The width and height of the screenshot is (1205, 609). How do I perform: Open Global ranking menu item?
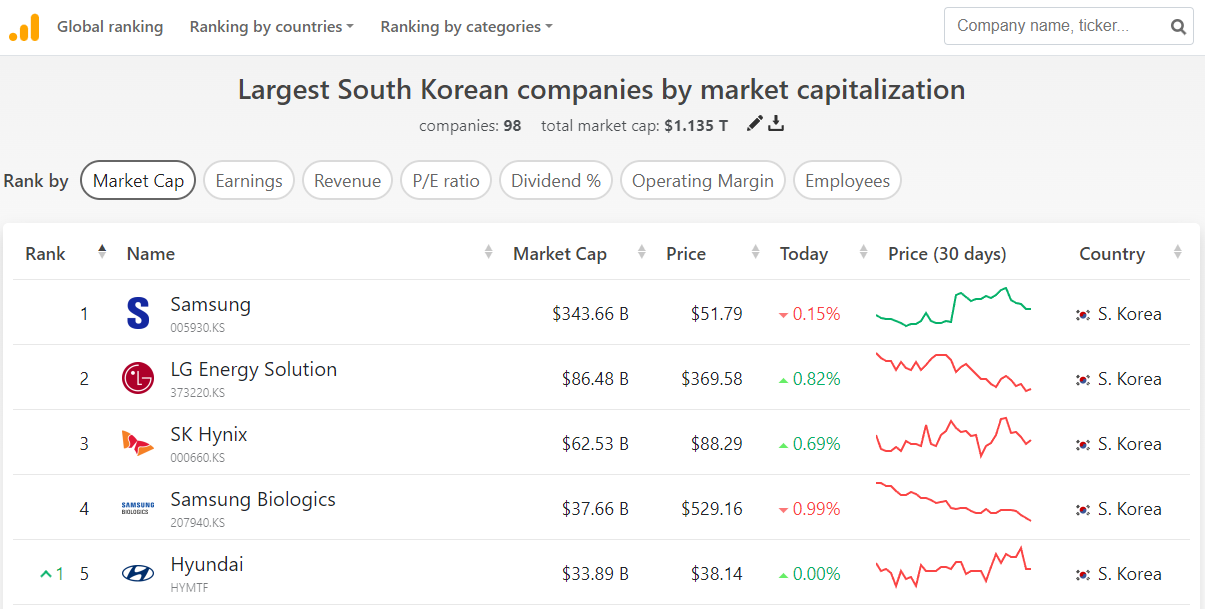click(x=110, y=27)
